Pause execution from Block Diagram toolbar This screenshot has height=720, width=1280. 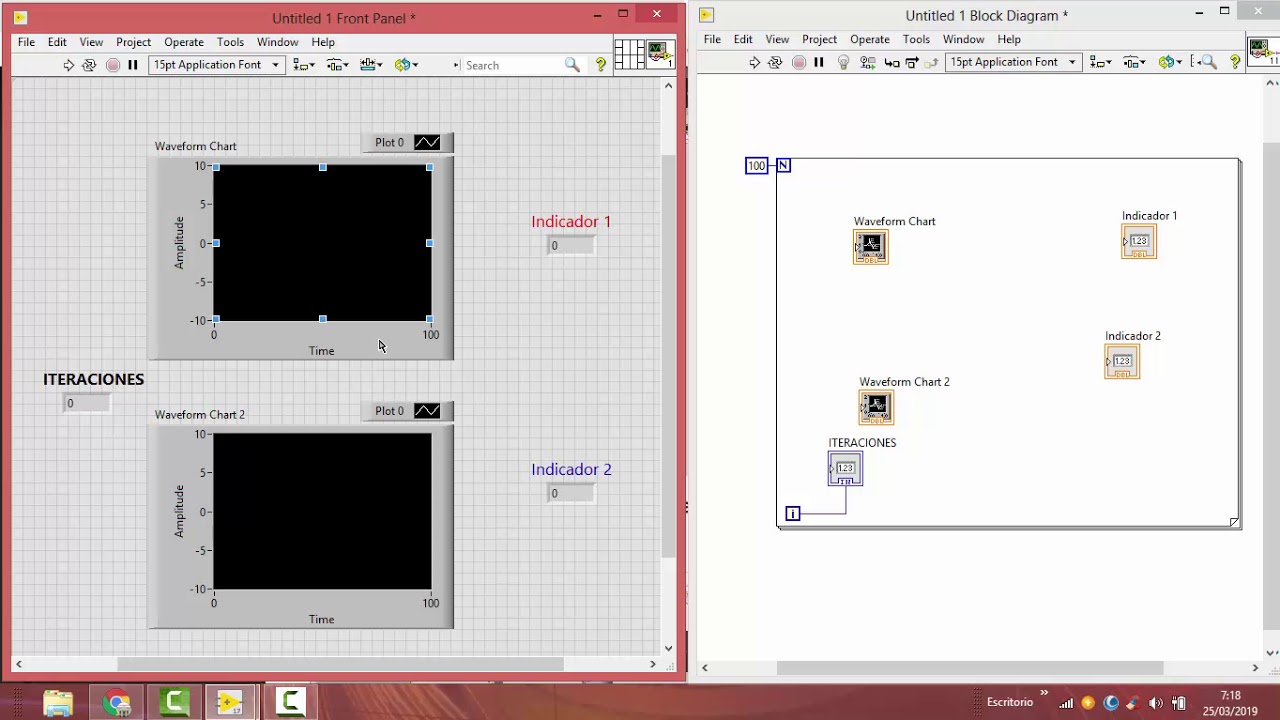819,62
